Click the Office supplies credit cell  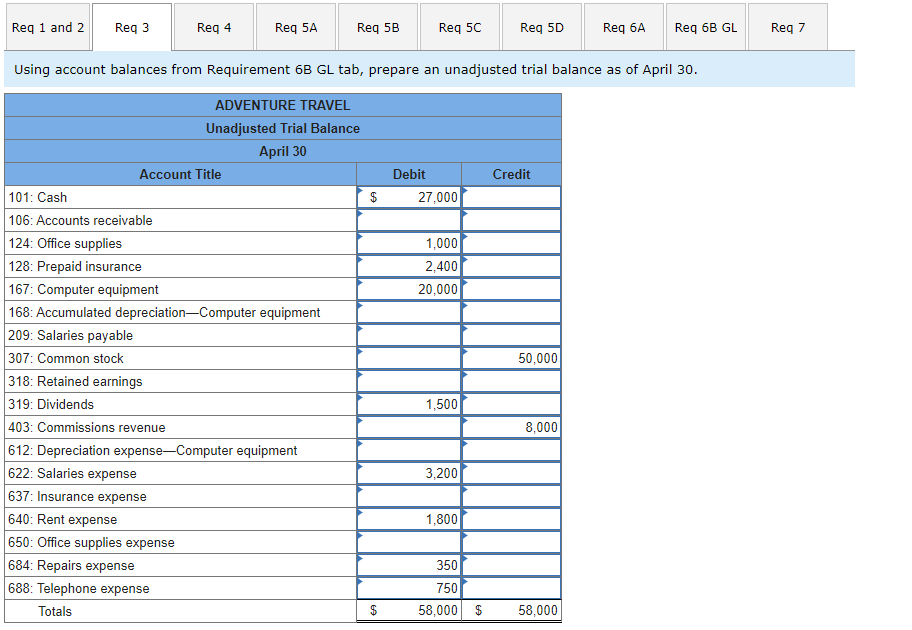(x=512, y=243)
